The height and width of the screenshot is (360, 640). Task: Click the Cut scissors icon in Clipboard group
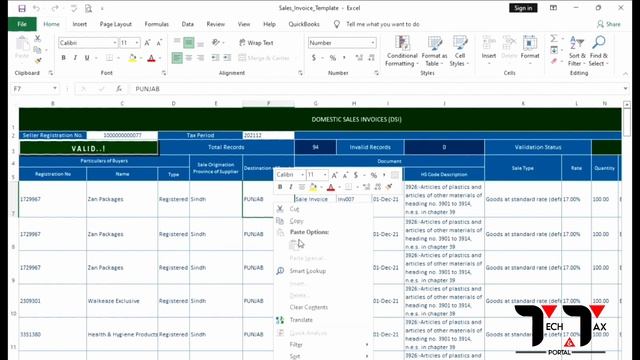point(38,38)
